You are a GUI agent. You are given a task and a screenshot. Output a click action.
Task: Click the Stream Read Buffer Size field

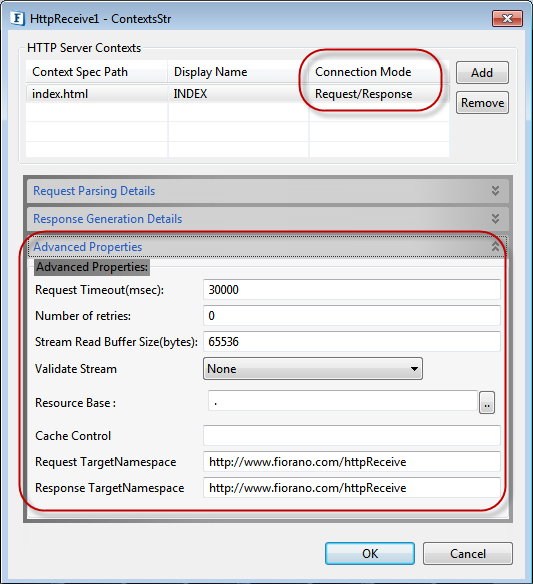(352, 342)
